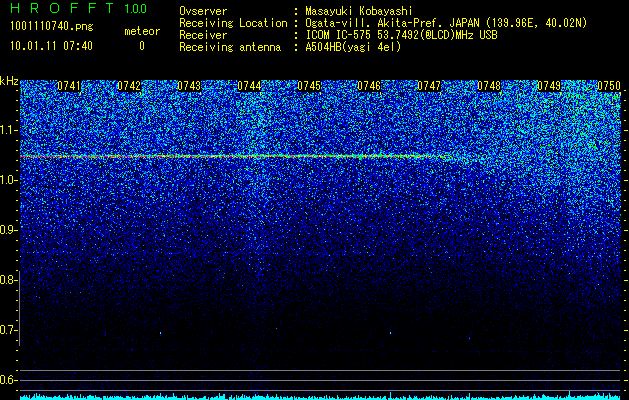
Task: Click the 0746 time marker
Action: click(x=369, y=86)
